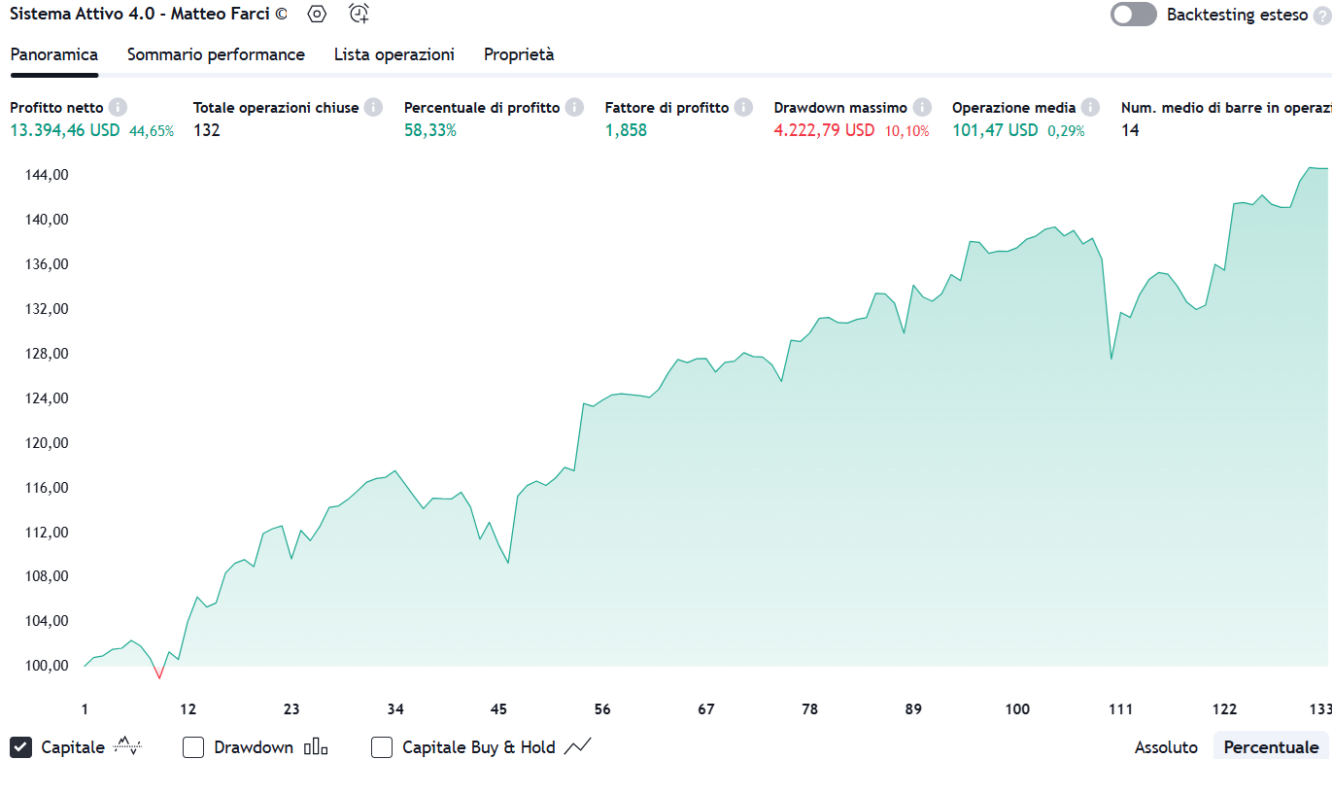Click the 144,00 y-axis label
Screen dimensions: 1332x794
click(x=46, y=175)
